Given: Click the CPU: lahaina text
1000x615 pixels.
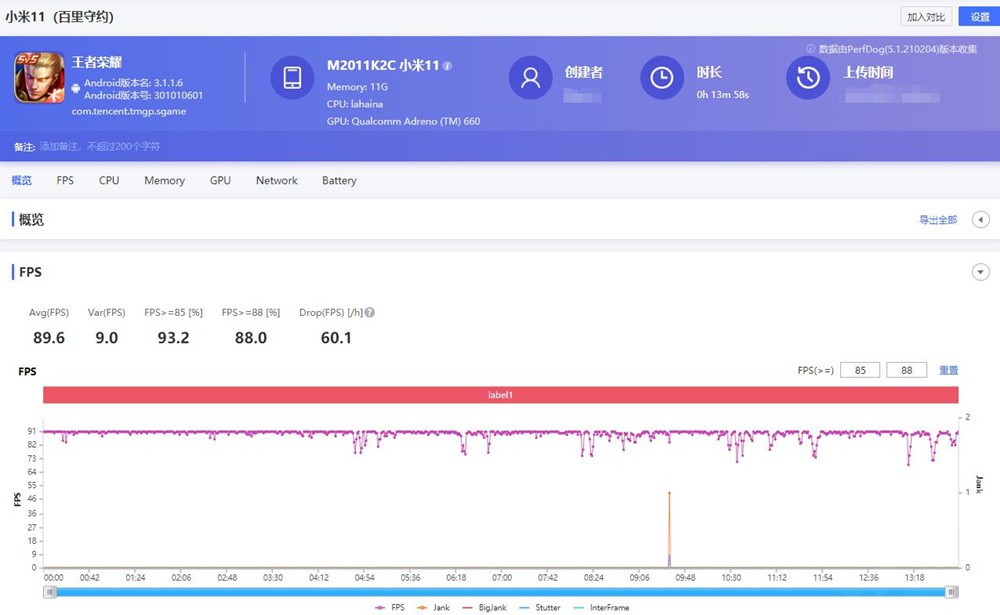Looking at the screenshot, I should click(x=355, y=104).
